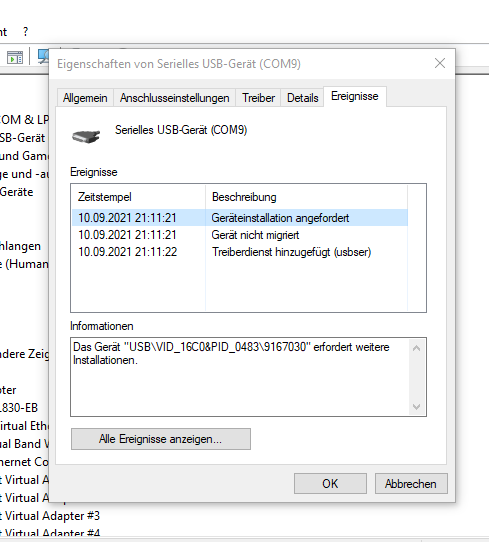
Task: Click the Geräte entry in Device Manager tree
Action: [x=17, y=192]
